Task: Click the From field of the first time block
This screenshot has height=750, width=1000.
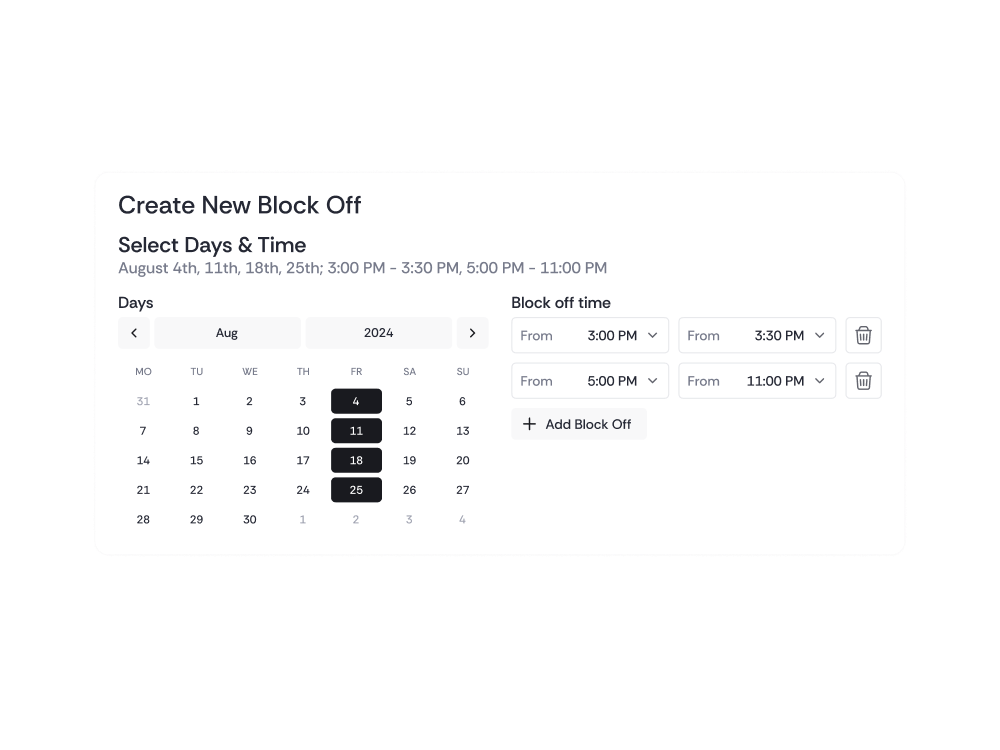Action: coord(537,335)
